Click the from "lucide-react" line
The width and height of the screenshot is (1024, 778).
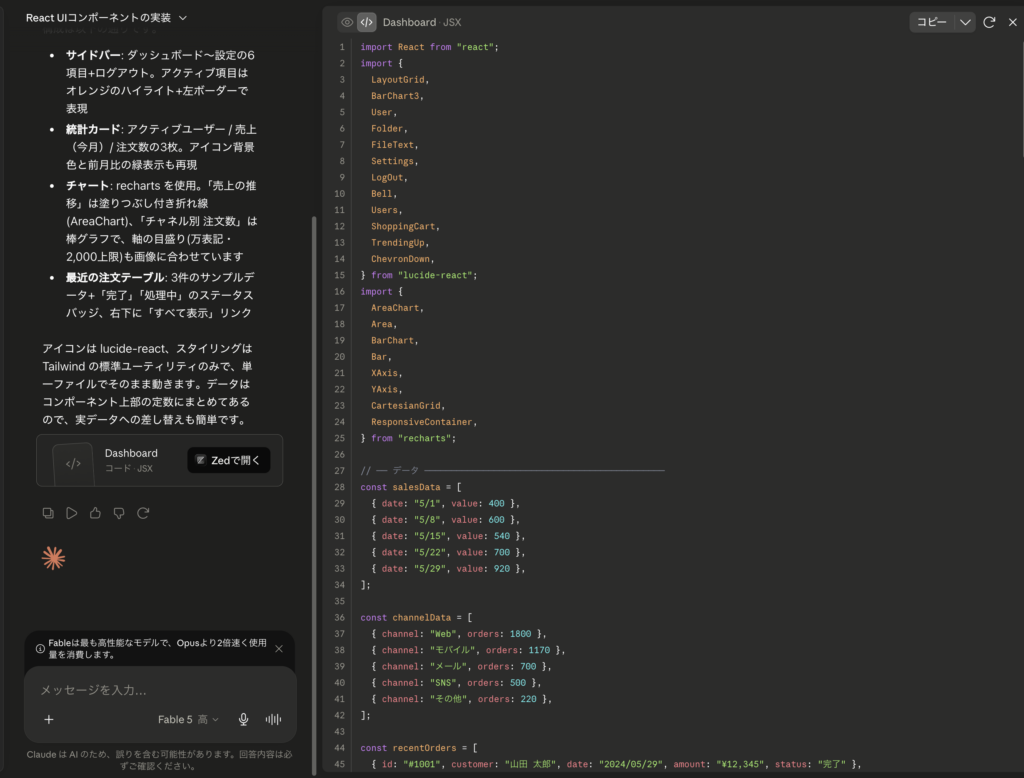click(x=419, y=276)
